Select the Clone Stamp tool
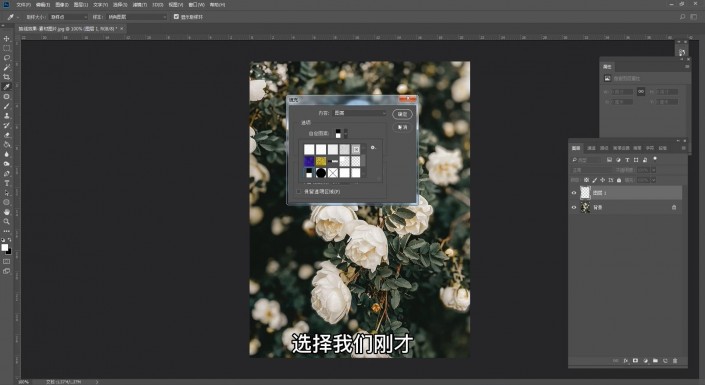Viewport: 705px width, 385px height. click(6, 116)
